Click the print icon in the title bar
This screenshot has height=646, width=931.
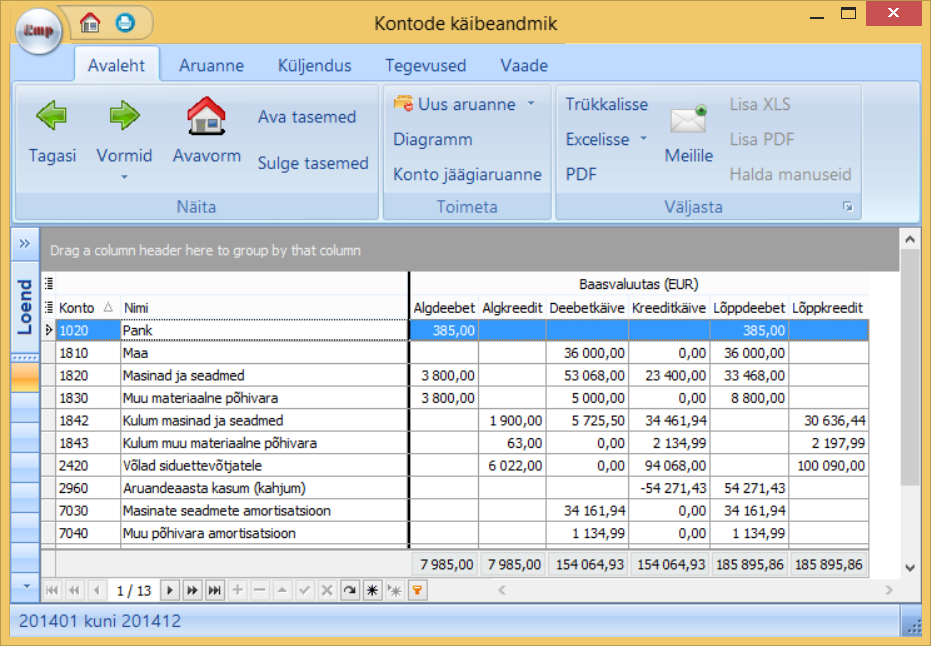click(124, 21)
